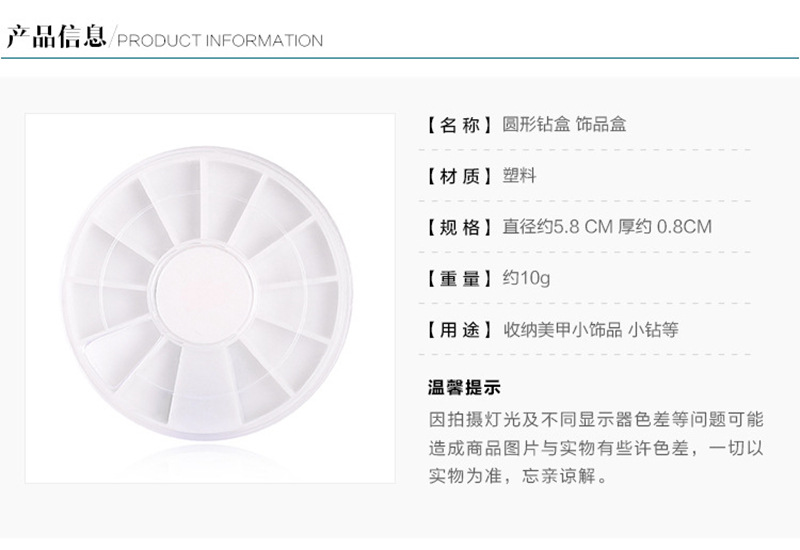Click the 直径约5.8 CM diameter text
The height and width of the screenshot is (550, 800).
coord(557,227)
